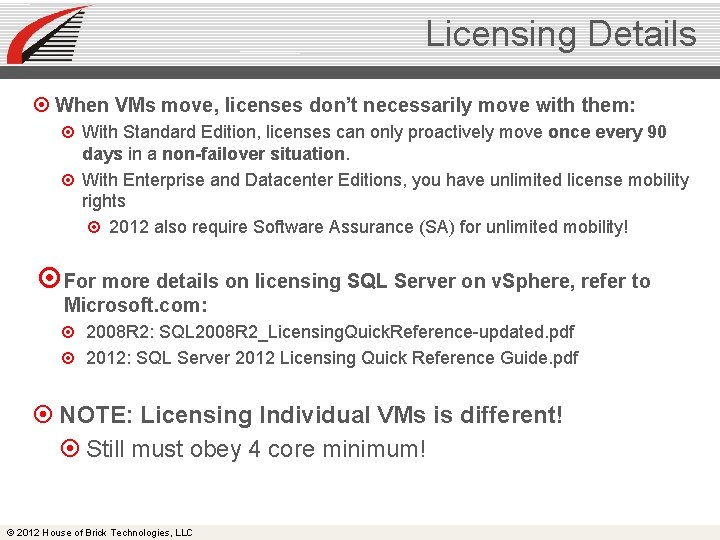Click the bullet icon beside 'Still must obey'
The width and height of the screenshot is (720, 540).
pos(70,448)
